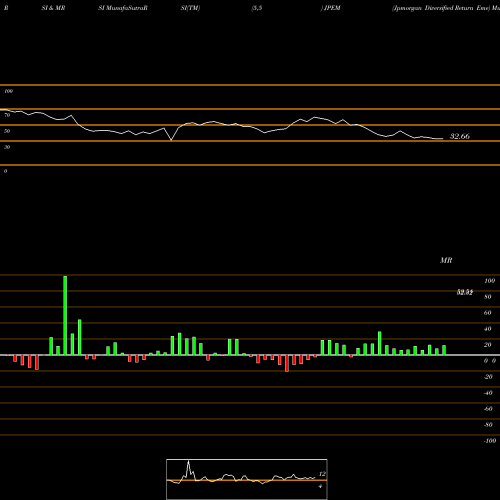Click the tallest green MR histogram bar
Image resolution: width=500 pixels, height=500 pixels.
click(x=65, y=315)
